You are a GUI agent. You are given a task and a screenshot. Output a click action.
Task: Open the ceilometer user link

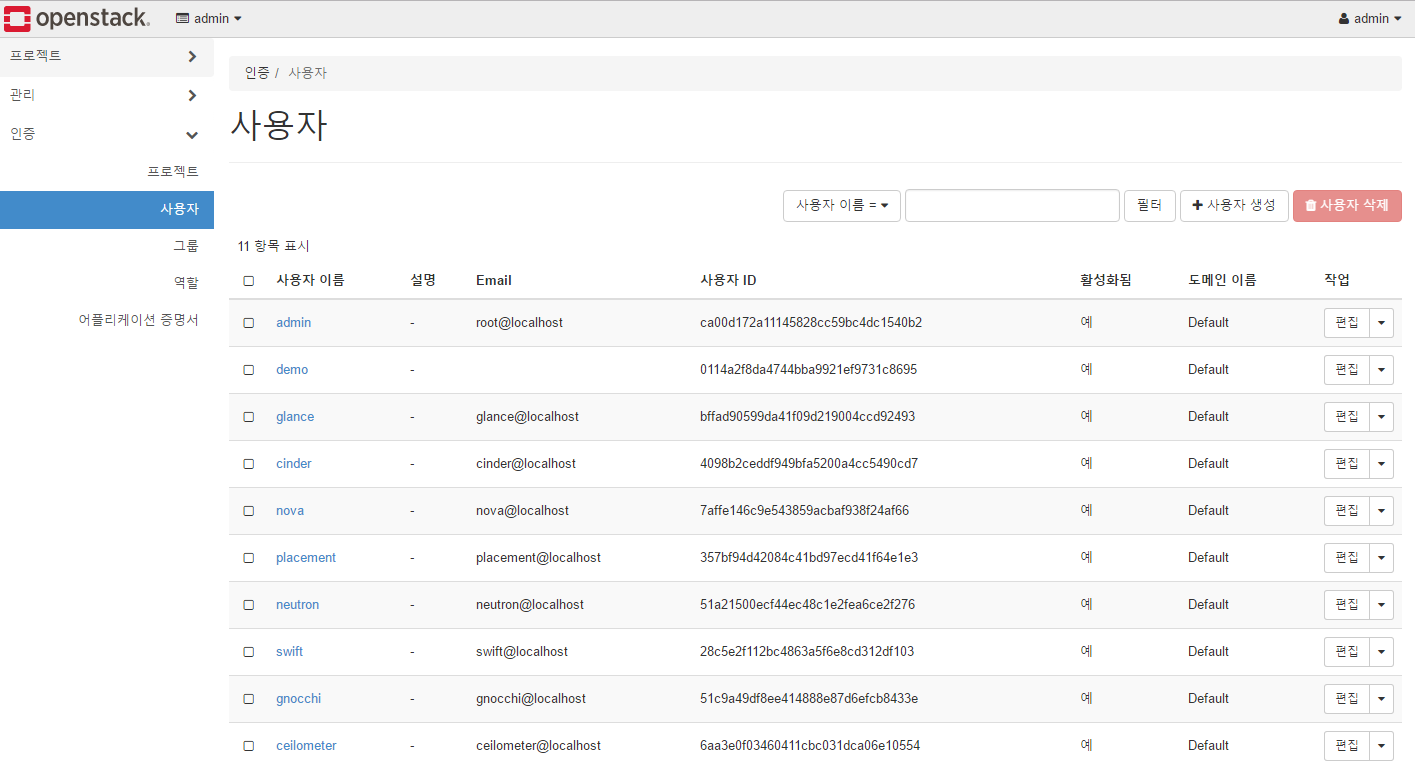point(306,746)
